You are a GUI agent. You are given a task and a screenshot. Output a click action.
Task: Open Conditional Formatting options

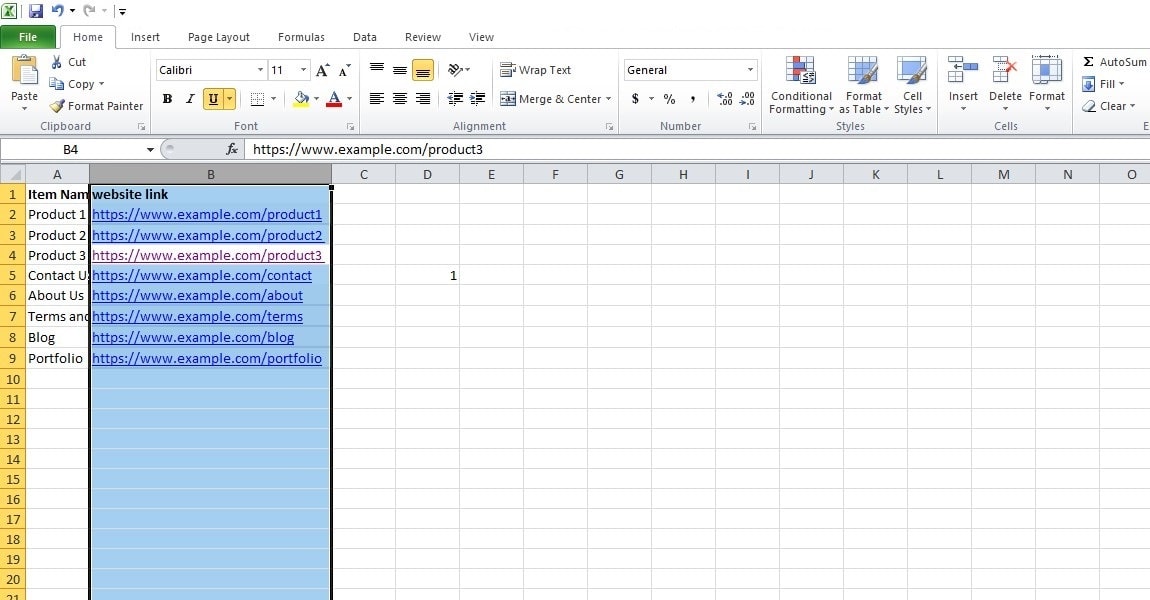pos(800,87)
